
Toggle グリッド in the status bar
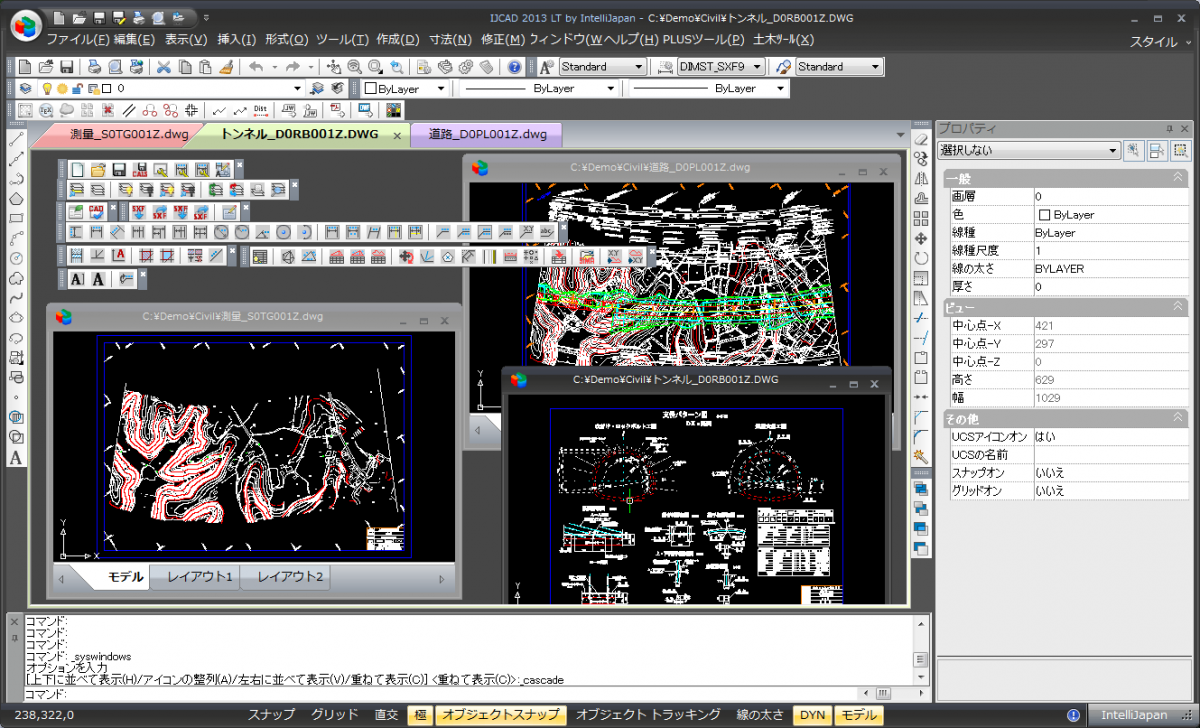334,715
